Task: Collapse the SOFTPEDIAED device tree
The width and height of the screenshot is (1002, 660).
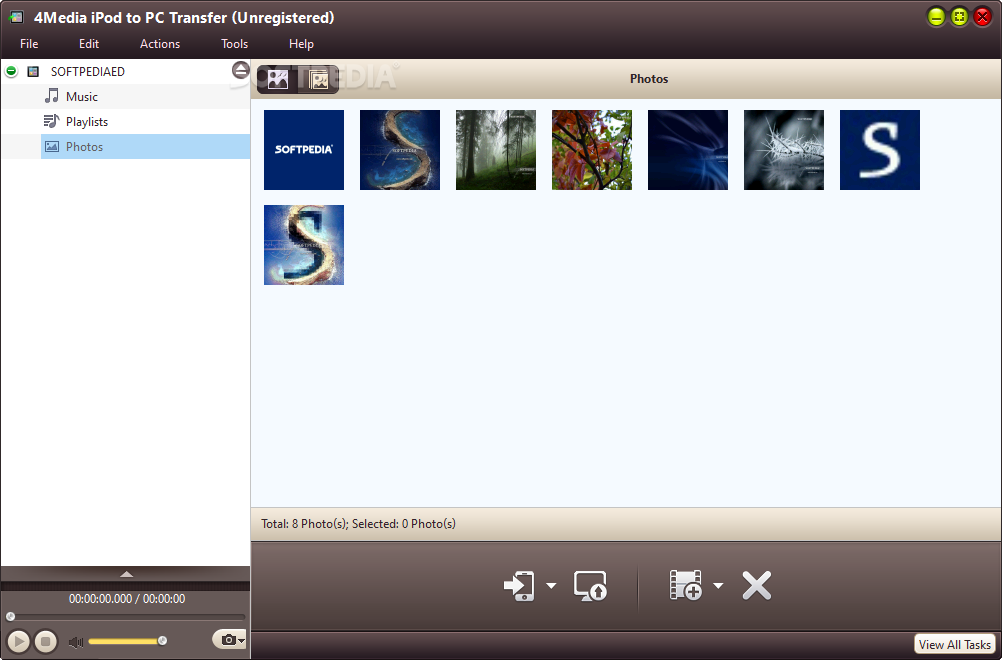Action: [11, 71]
